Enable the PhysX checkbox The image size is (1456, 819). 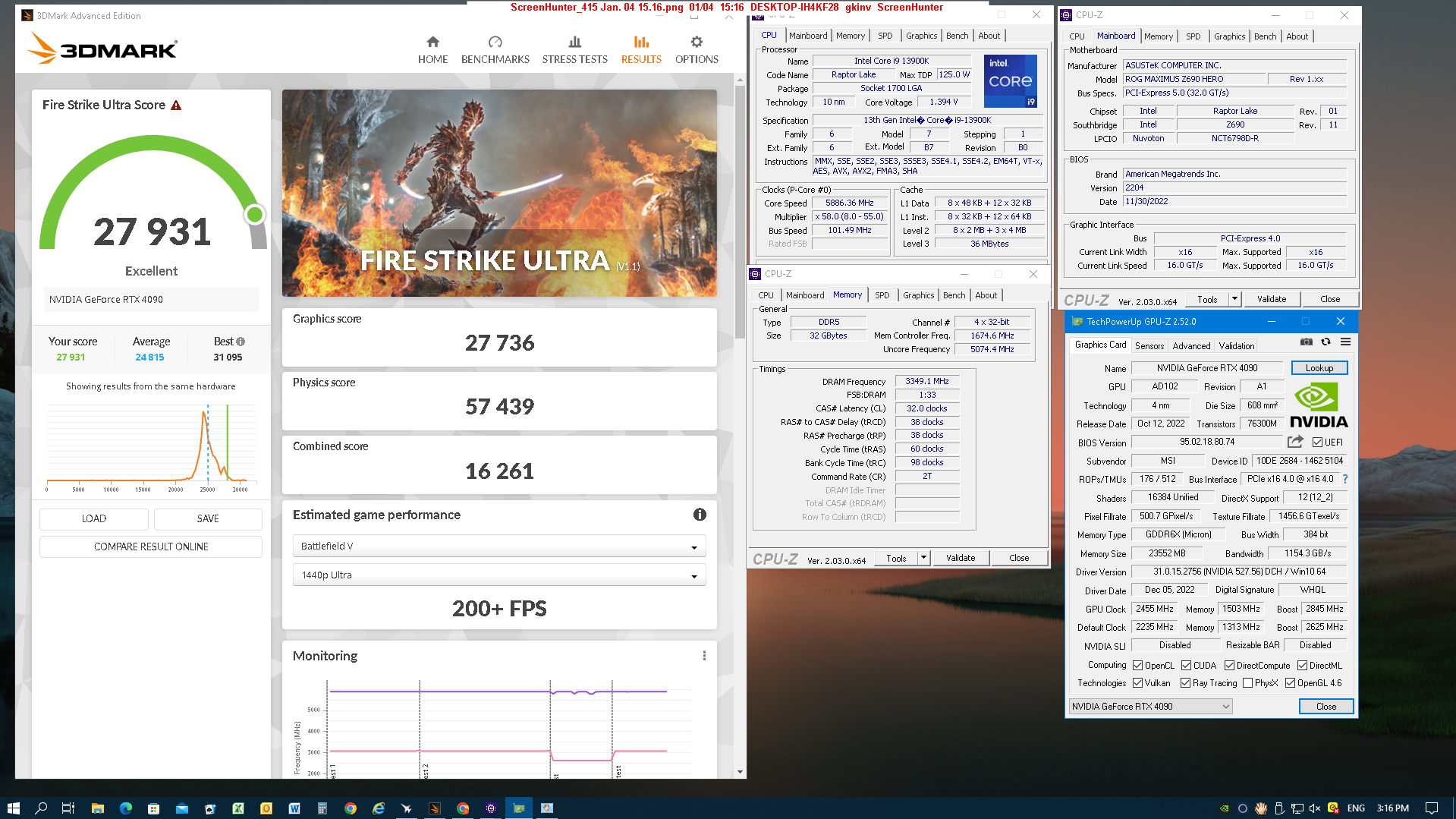pos(1247,683)
